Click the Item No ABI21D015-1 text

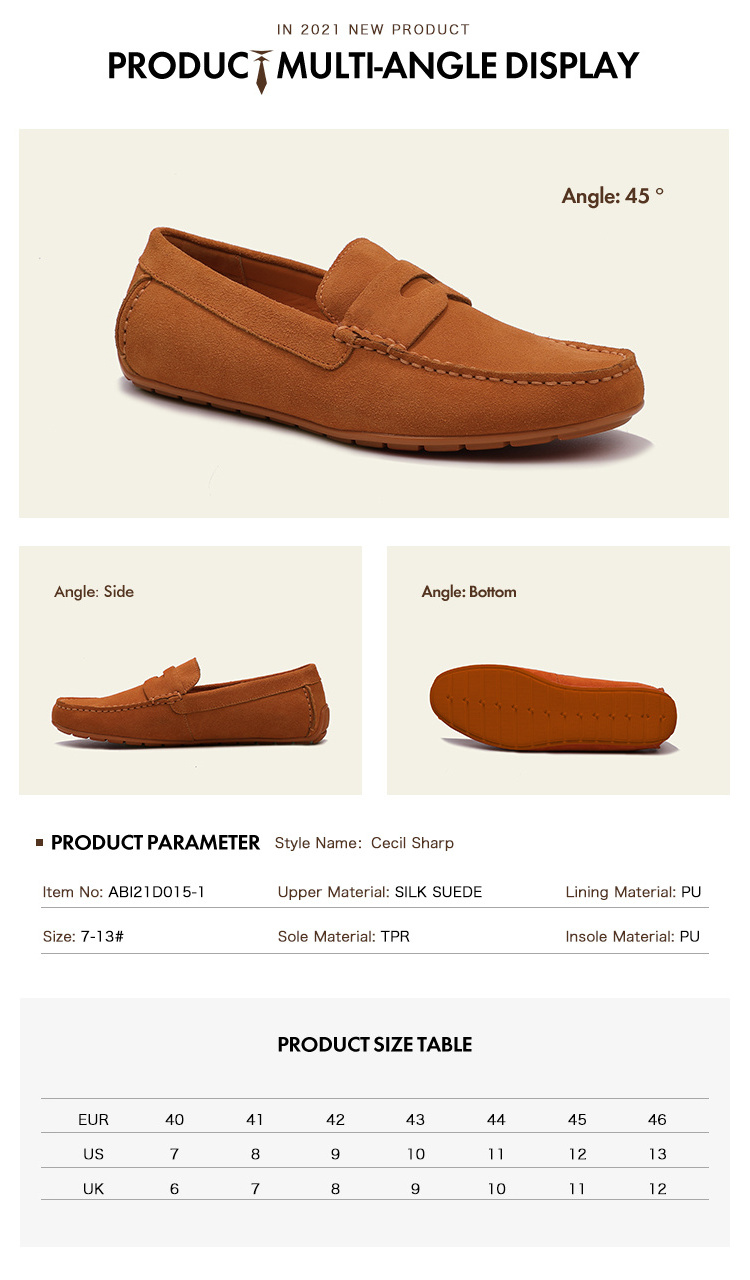click(x=124, y=891)
